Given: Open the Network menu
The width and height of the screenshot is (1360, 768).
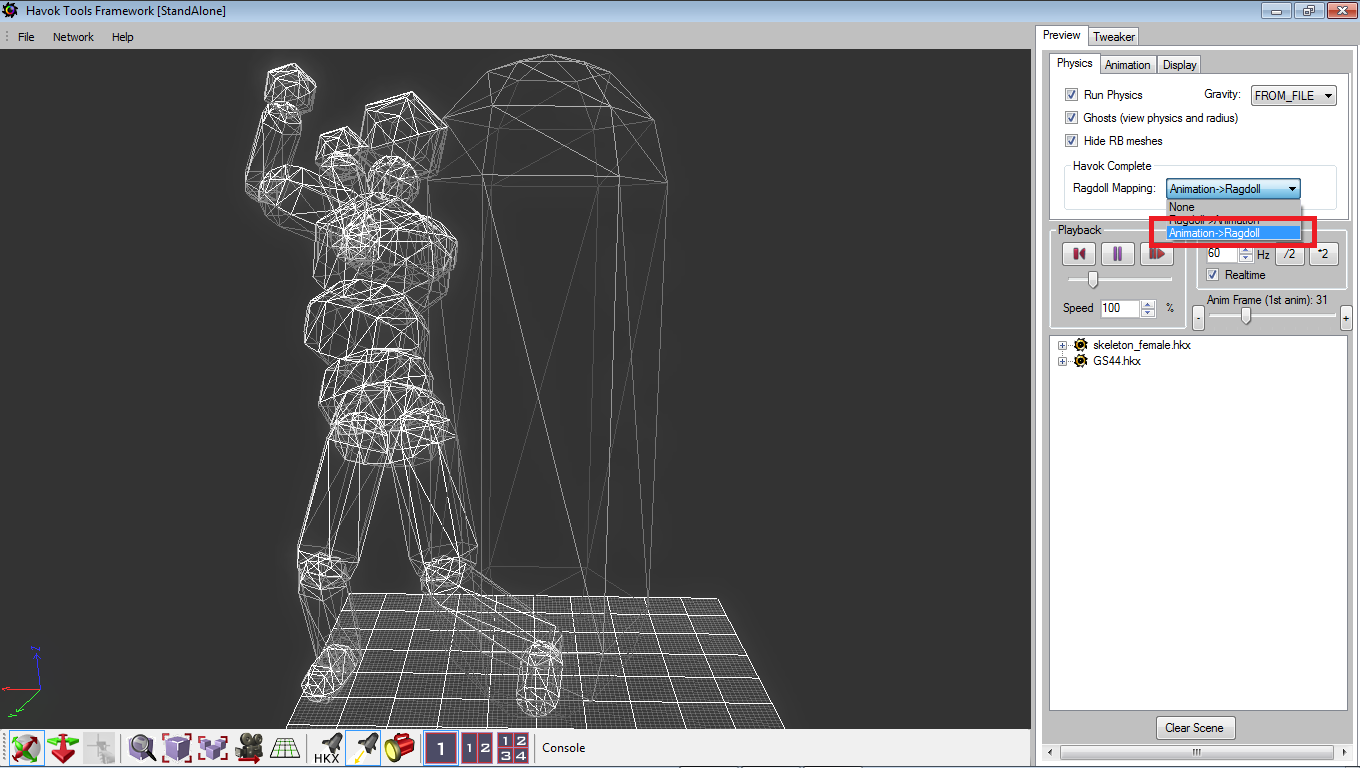Looking at the screenshot, I should point(73,37).
